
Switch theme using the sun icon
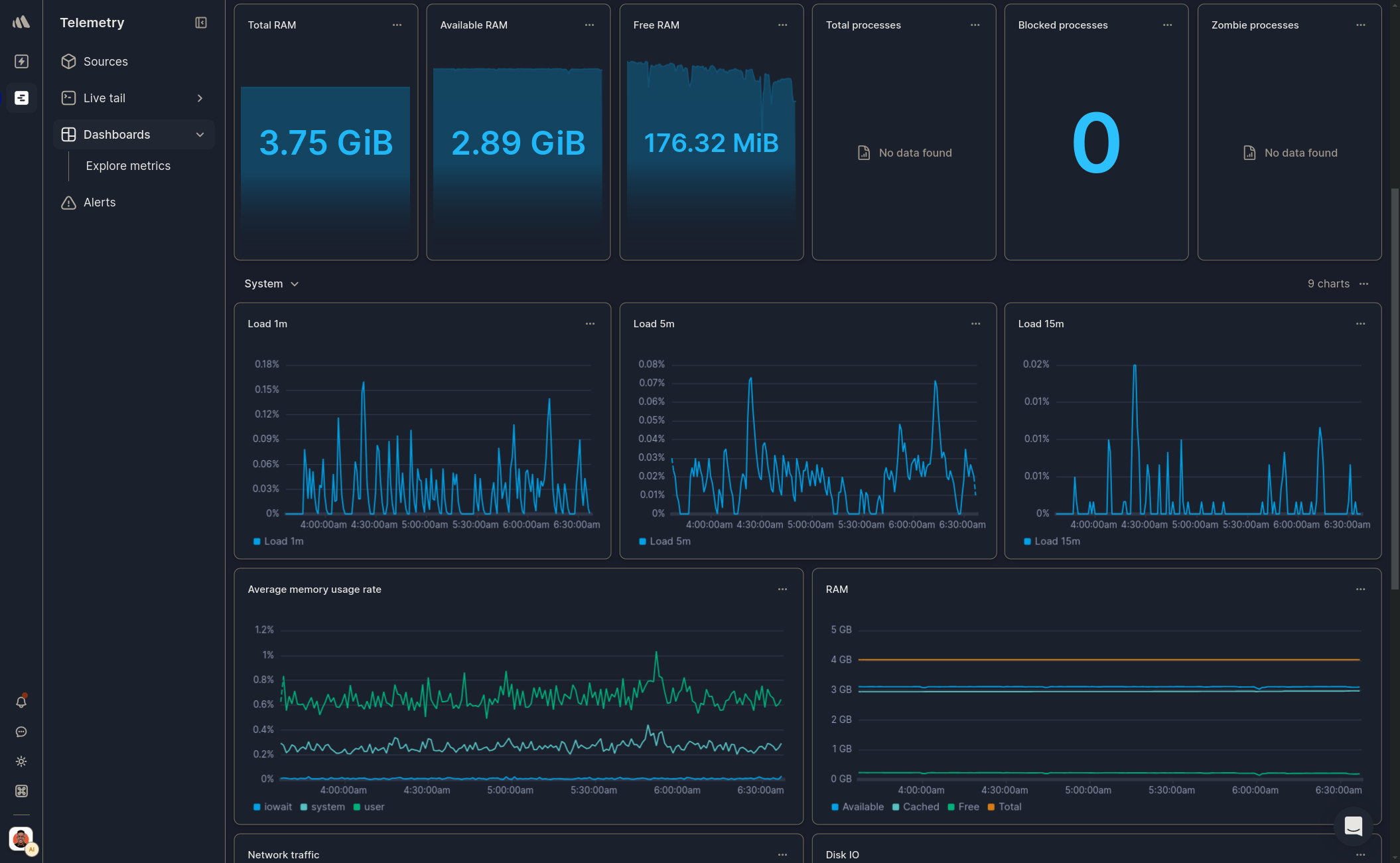click(x=21, y=761)
